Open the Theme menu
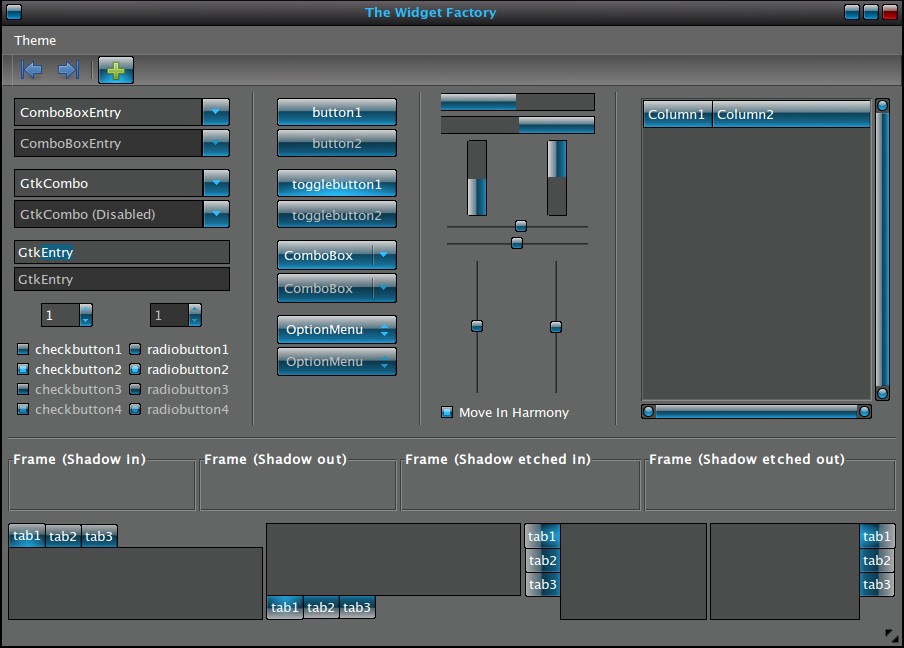 (35, 40)
